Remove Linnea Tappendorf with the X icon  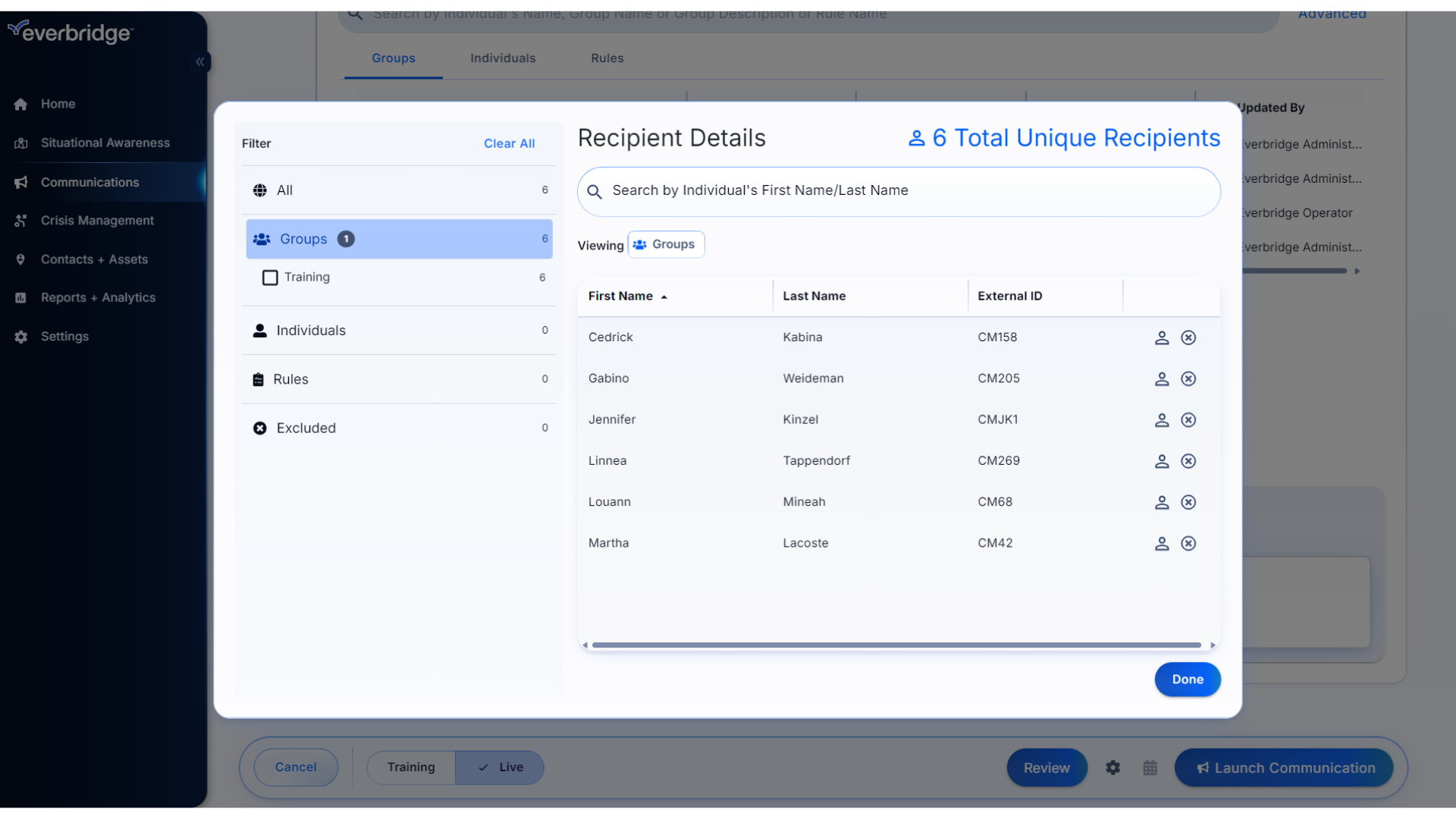click(1188, 461)
